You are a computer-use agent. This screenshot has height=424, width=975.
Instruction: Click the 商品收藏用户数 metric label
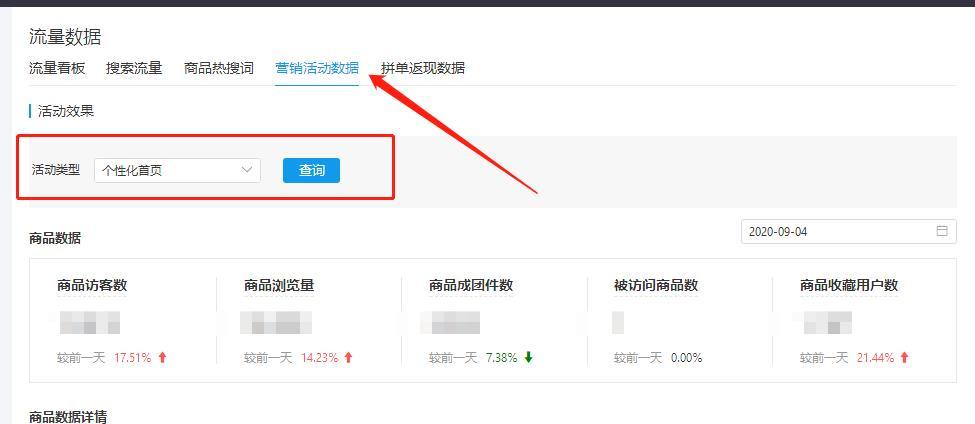coord(849,285)
